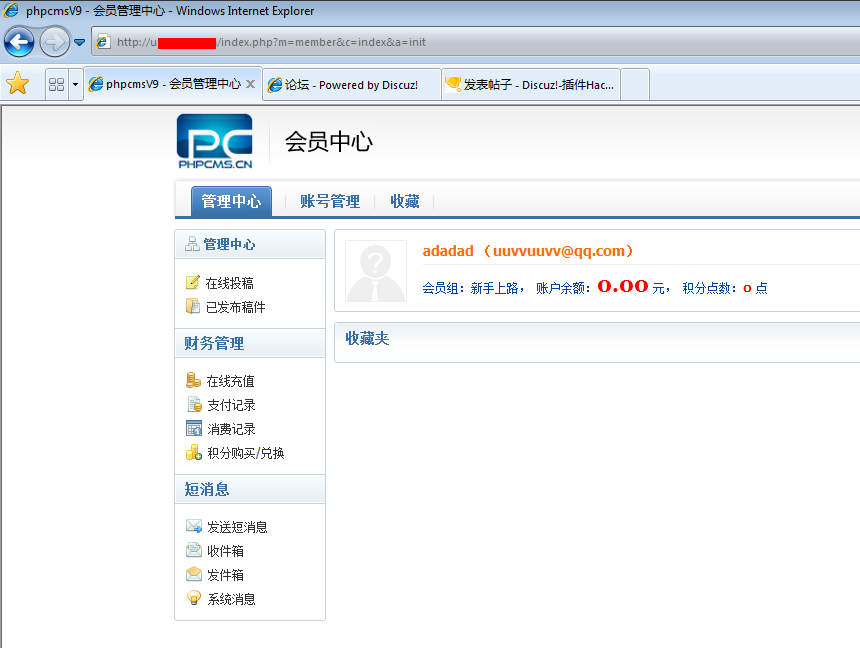This screenshot has width=860, height=648.
Task: Open the 已发布稿件 link
Action: point(235,307)
